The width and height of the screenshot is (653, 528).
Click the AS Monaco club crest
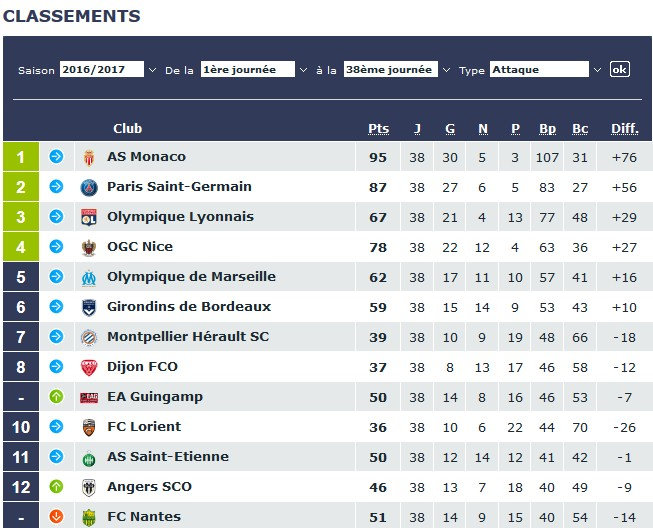(89, 157)
